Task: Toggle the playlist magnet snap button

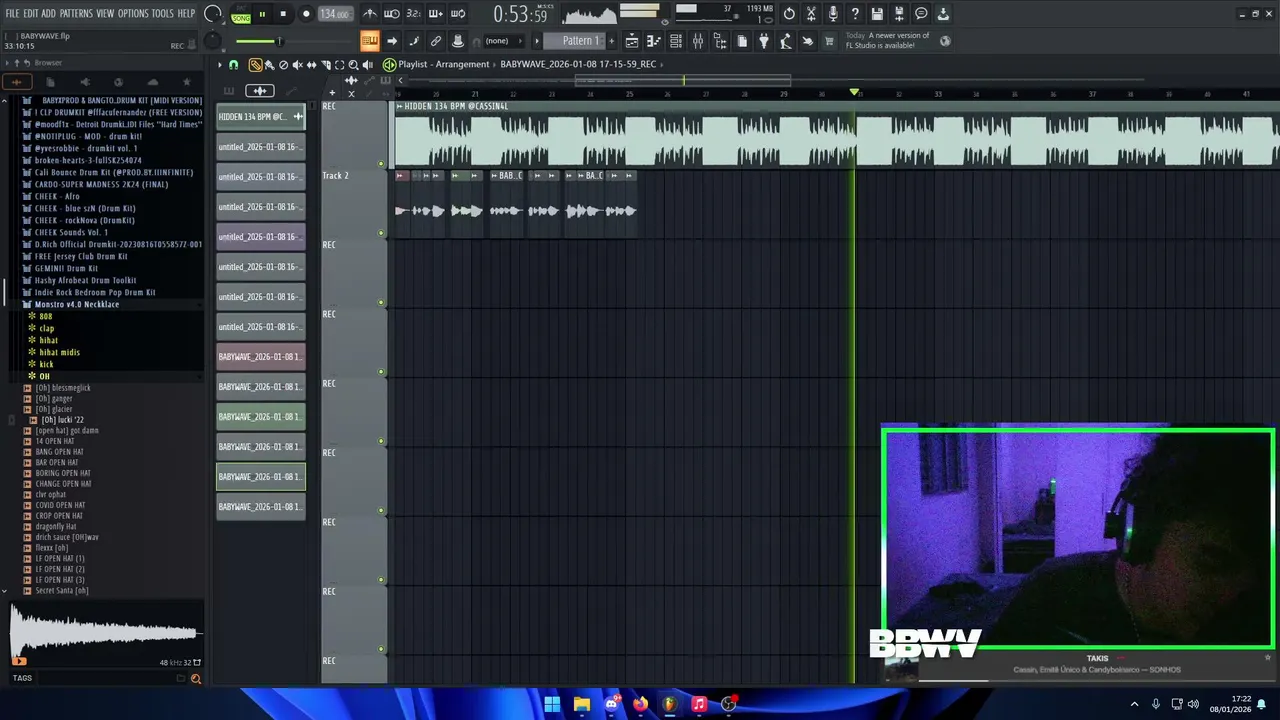Action: (234, 64)
